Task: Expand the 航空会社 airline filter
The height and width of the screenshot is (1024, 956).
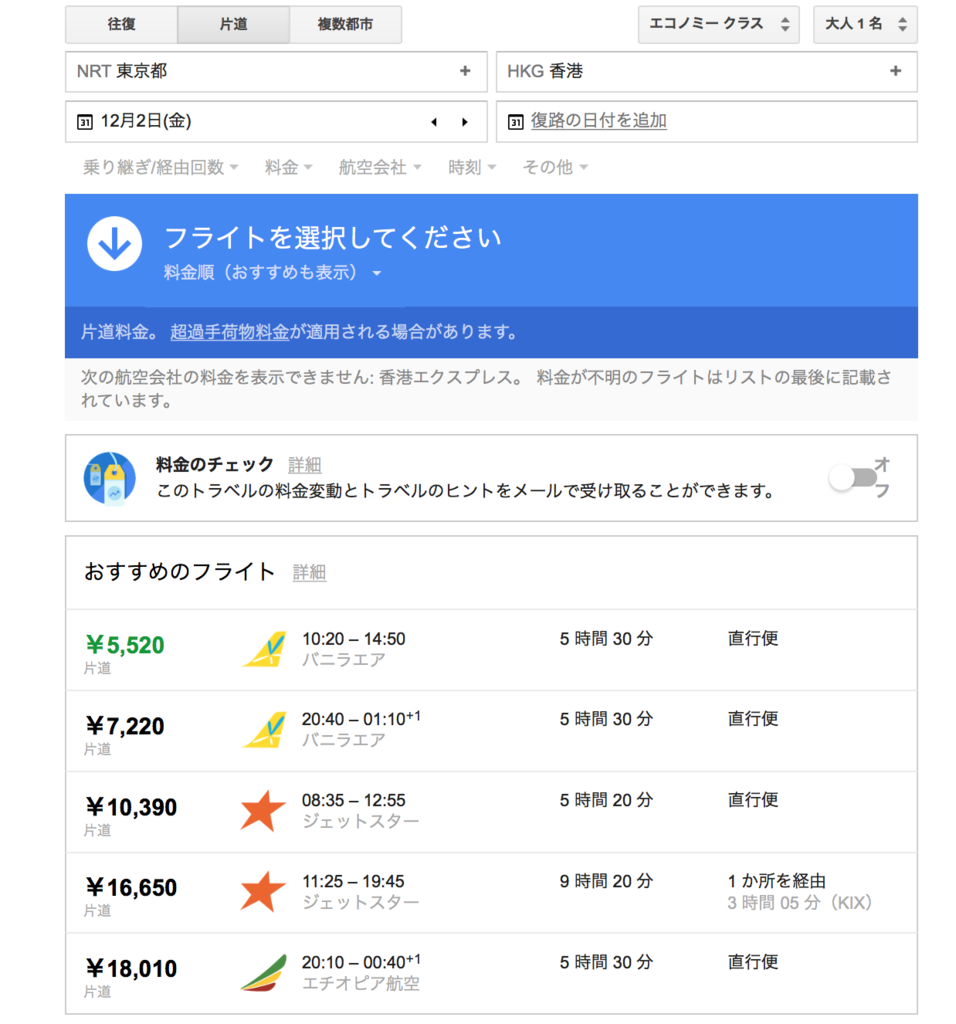Action: (380, 168)
